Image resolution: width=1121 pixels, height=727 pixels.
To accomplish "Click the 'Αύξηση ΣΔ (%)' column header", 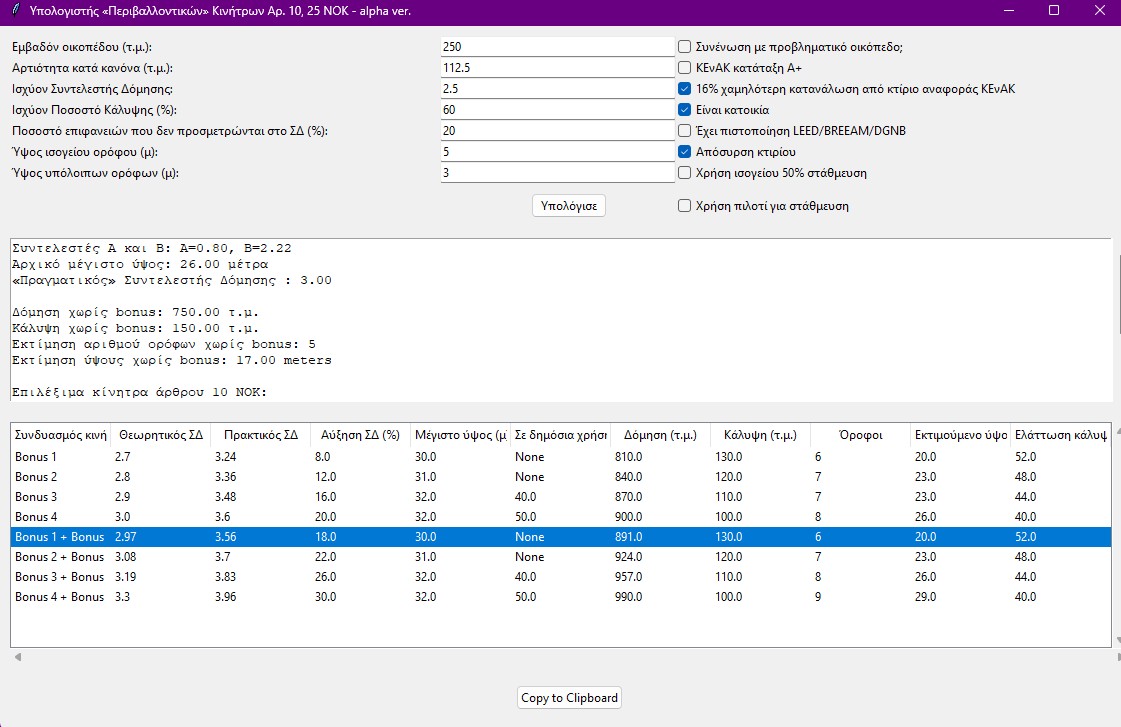I will (x=360, y=435).
